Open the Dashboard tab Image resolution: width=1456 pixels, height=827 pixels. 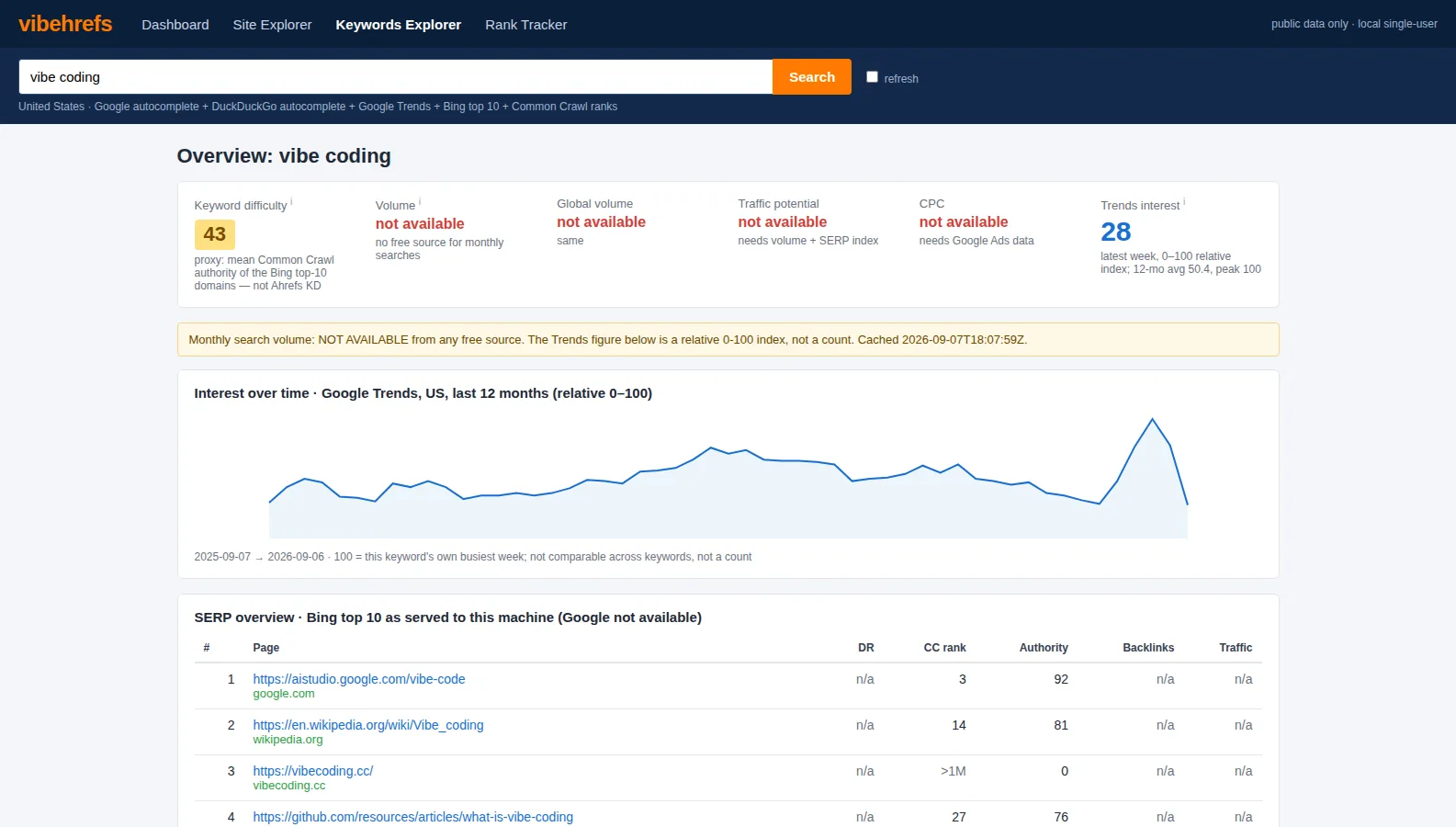pyautogui.click(x=175, y=25)
